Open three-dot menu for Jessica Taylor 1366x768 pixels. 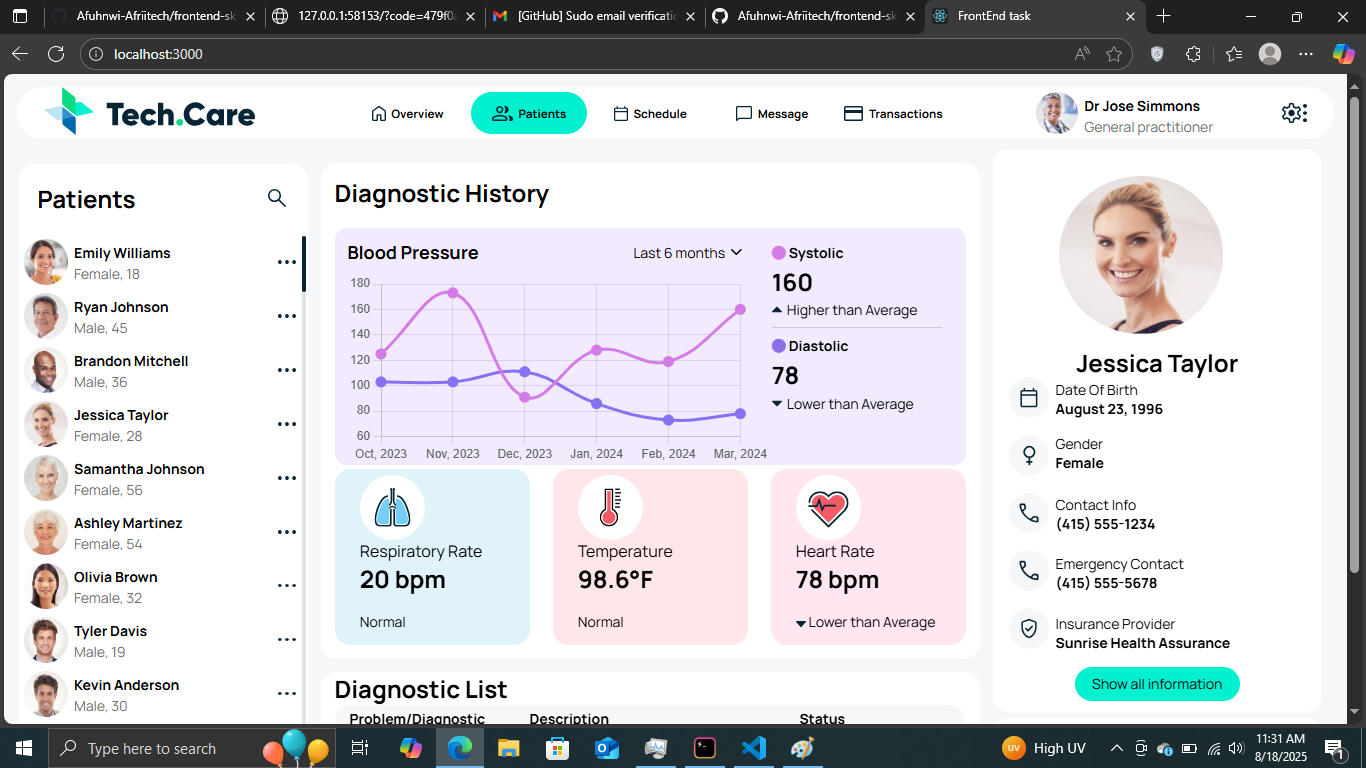tap(287, 424)
